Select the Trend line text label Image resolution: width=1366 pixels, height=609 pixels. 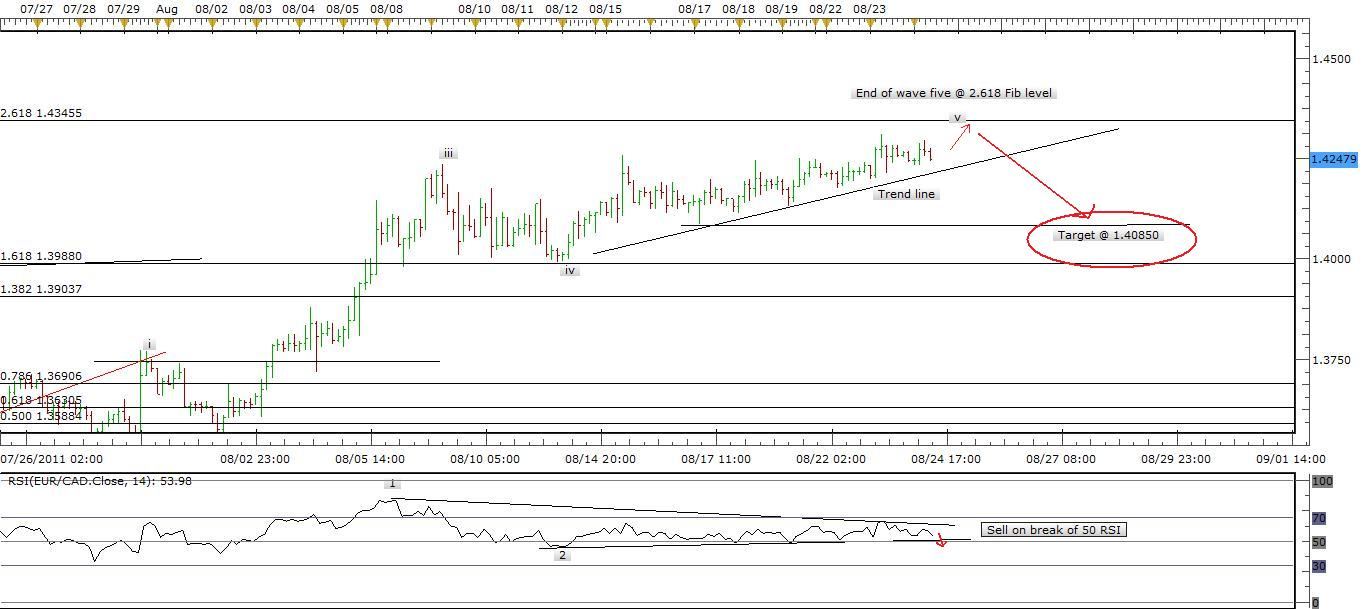coord(906,194)
